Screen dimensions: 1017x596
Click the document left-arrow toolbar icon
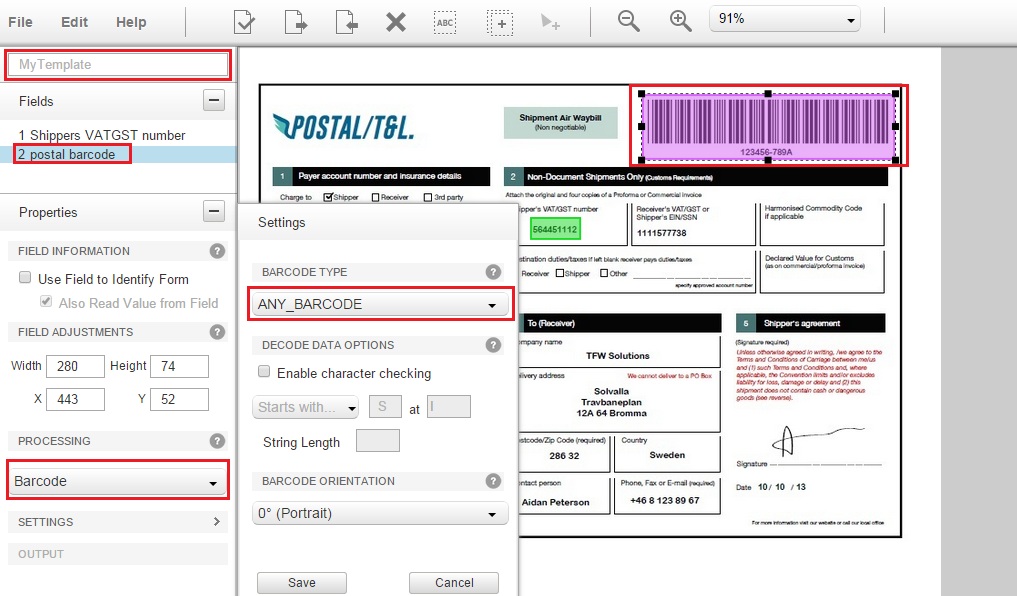[346, 21]
